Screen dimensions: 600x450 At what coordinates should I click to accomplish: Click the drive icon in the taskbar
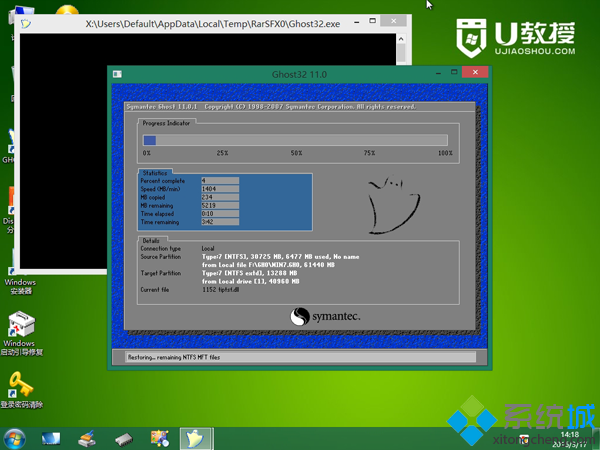[123, 438]
